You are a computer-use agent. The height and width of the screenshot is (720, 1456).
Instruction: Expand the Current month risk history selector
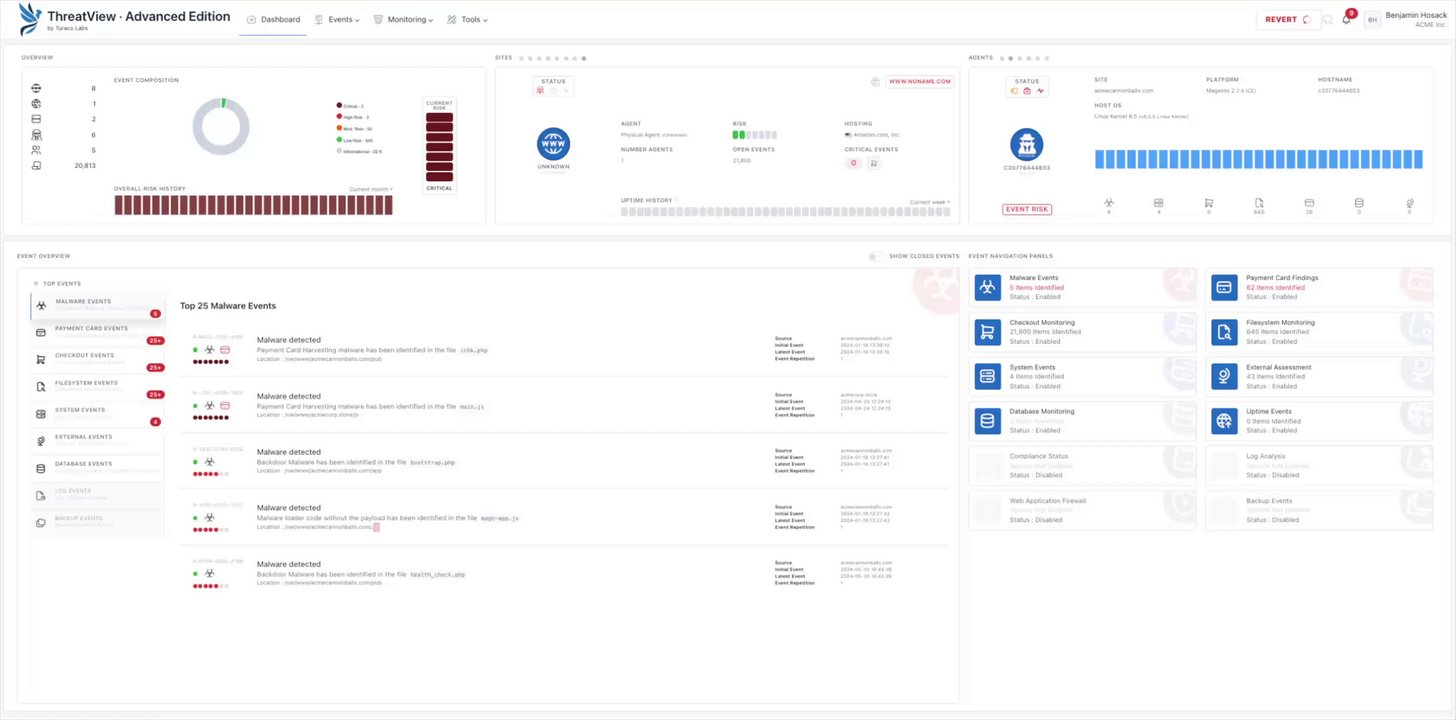(x=371, y=189)
